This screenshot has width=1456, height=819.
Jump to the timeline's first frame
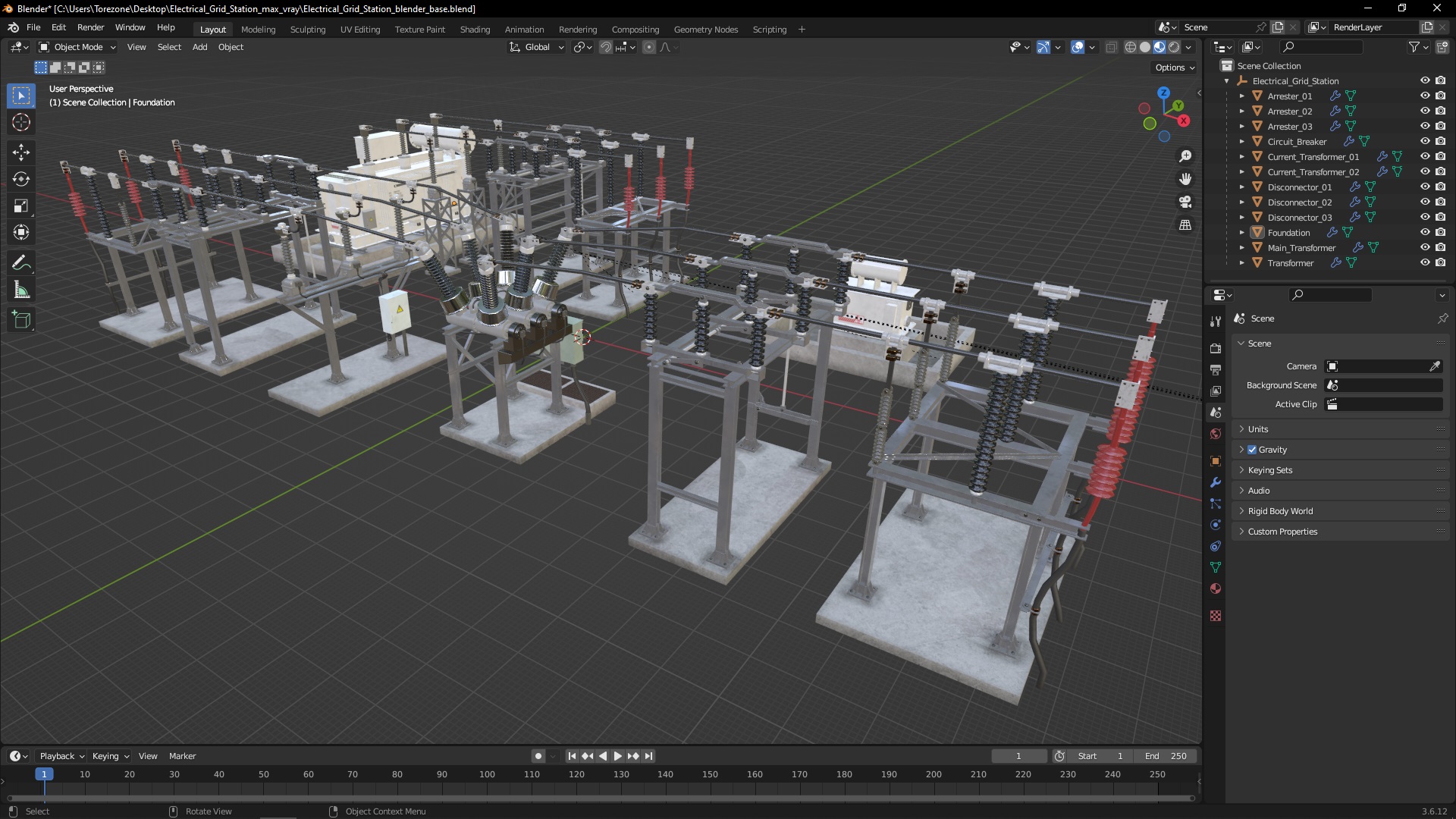pyautogui.click(x=572, y=756)
